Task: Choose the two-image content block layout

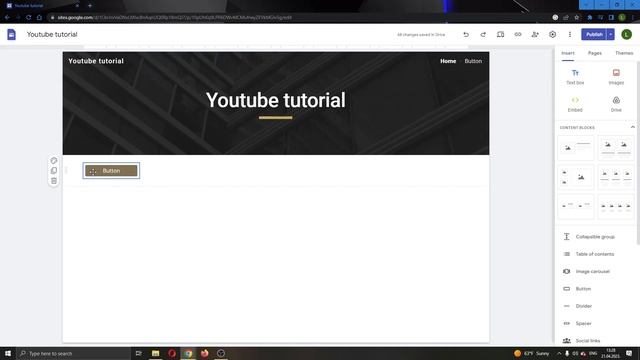Action: point(616,148)
